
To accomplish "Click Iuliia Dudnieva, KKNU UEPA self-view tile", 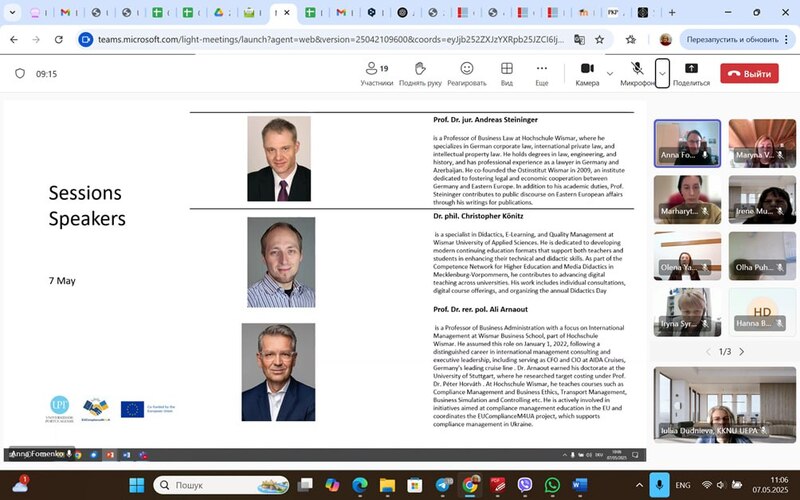I will tap(724, 404).
